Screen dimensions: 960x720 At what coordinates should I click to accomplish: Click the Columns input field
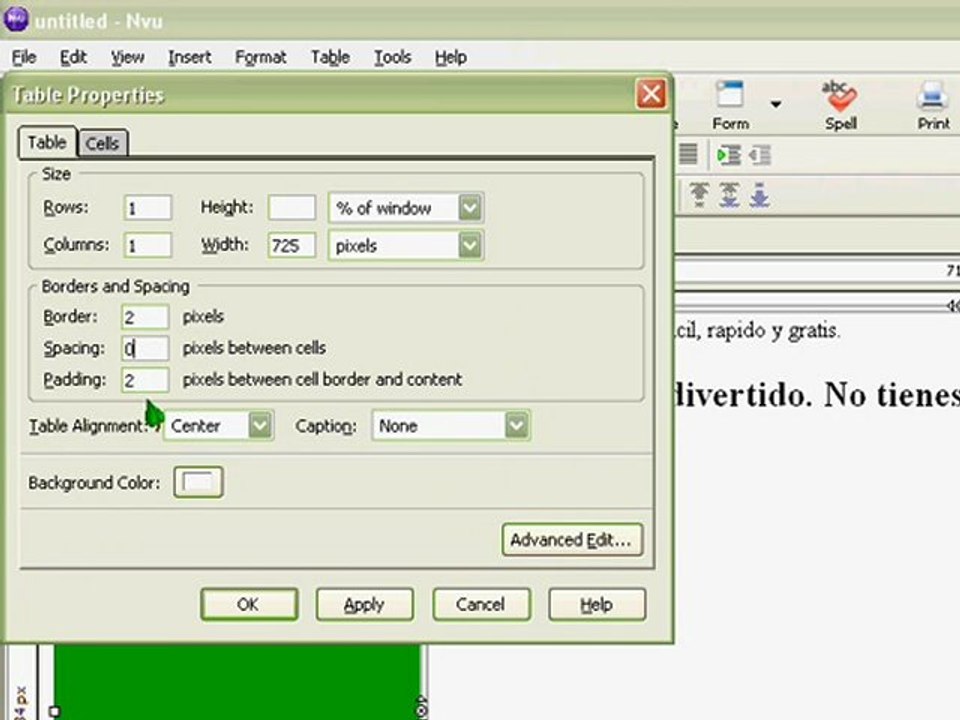coord(148,246)
